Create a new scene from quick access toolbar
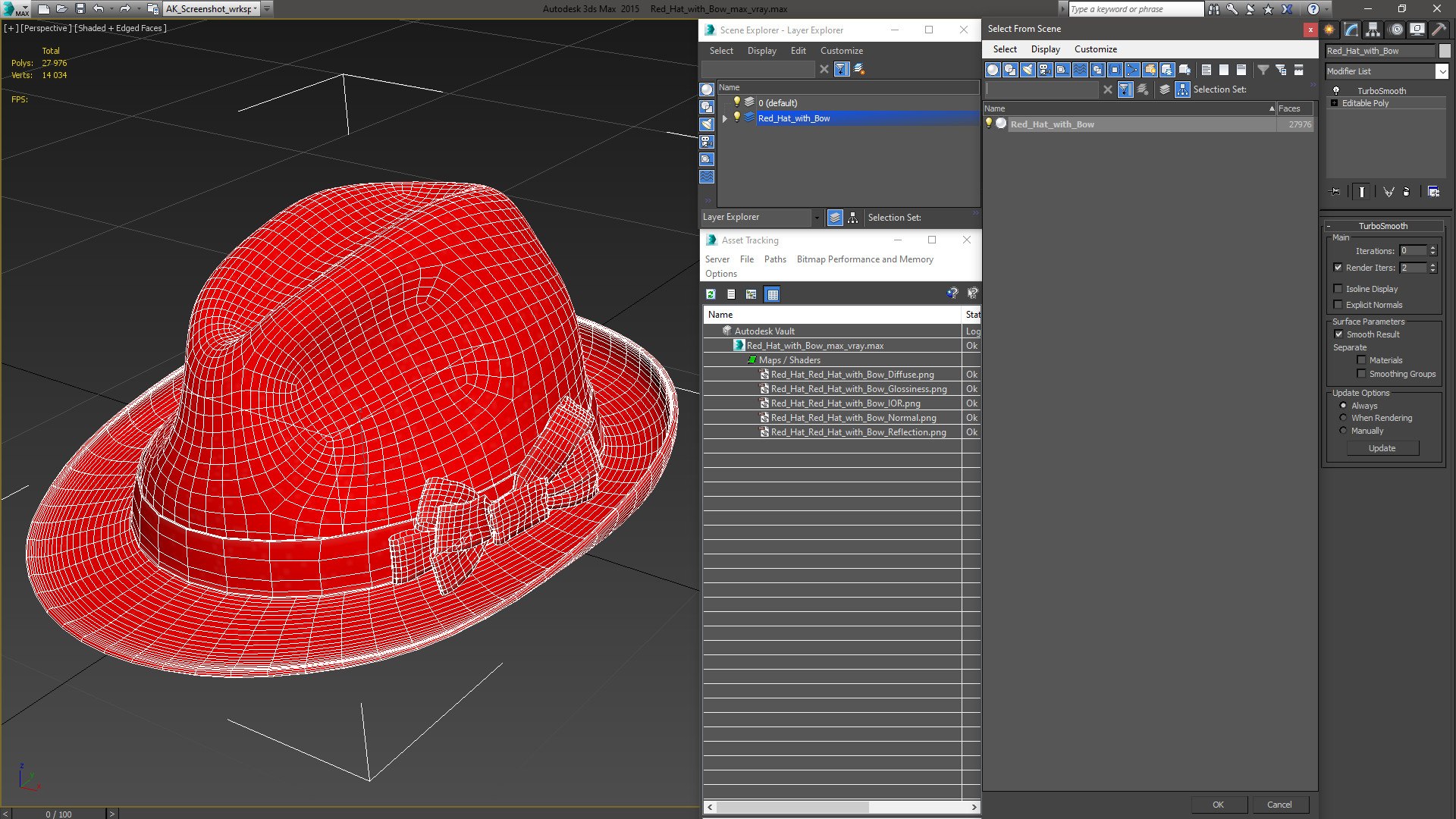This screenshot has width=1456, height=819. [44, 9]
